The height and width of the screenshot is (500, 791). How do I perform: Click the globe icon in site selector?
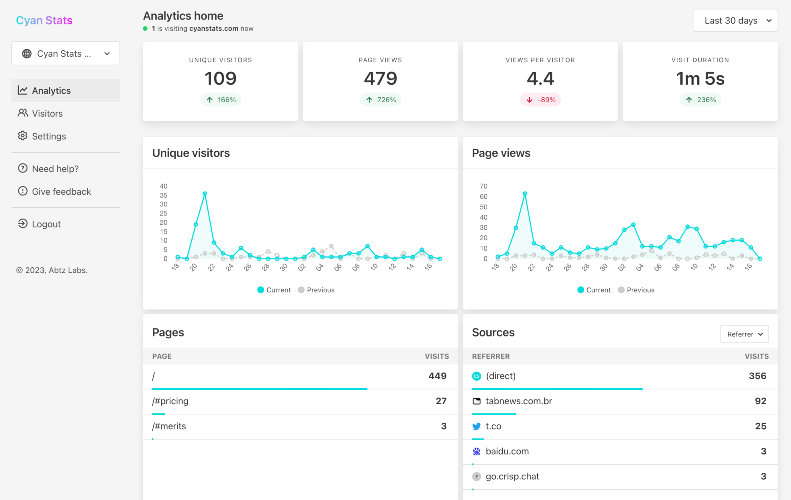[x=27, y=53]
